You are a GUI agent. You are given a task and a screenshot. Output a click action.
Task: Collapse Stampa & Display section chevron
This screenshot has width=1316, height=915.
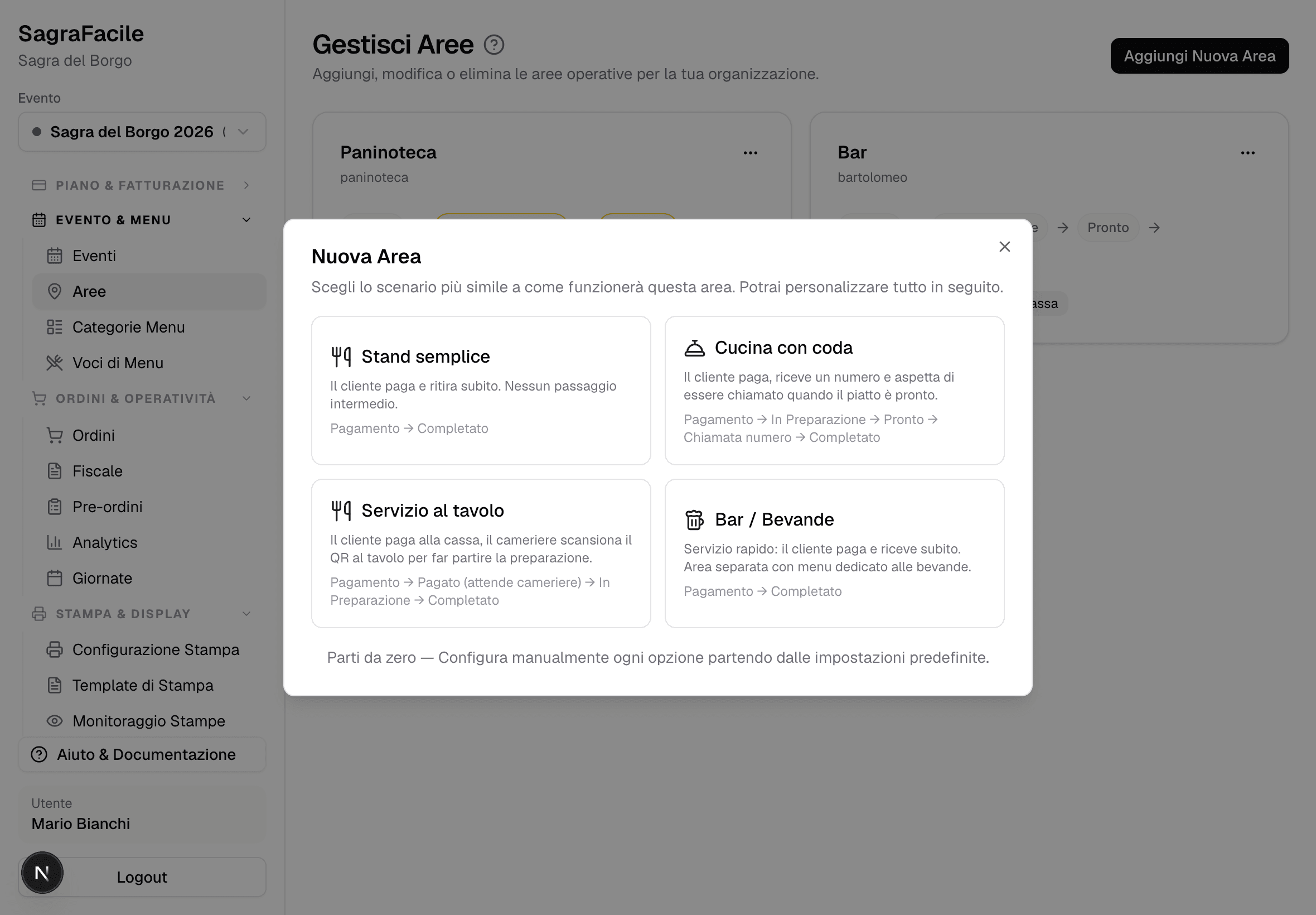tap(246, 613)
